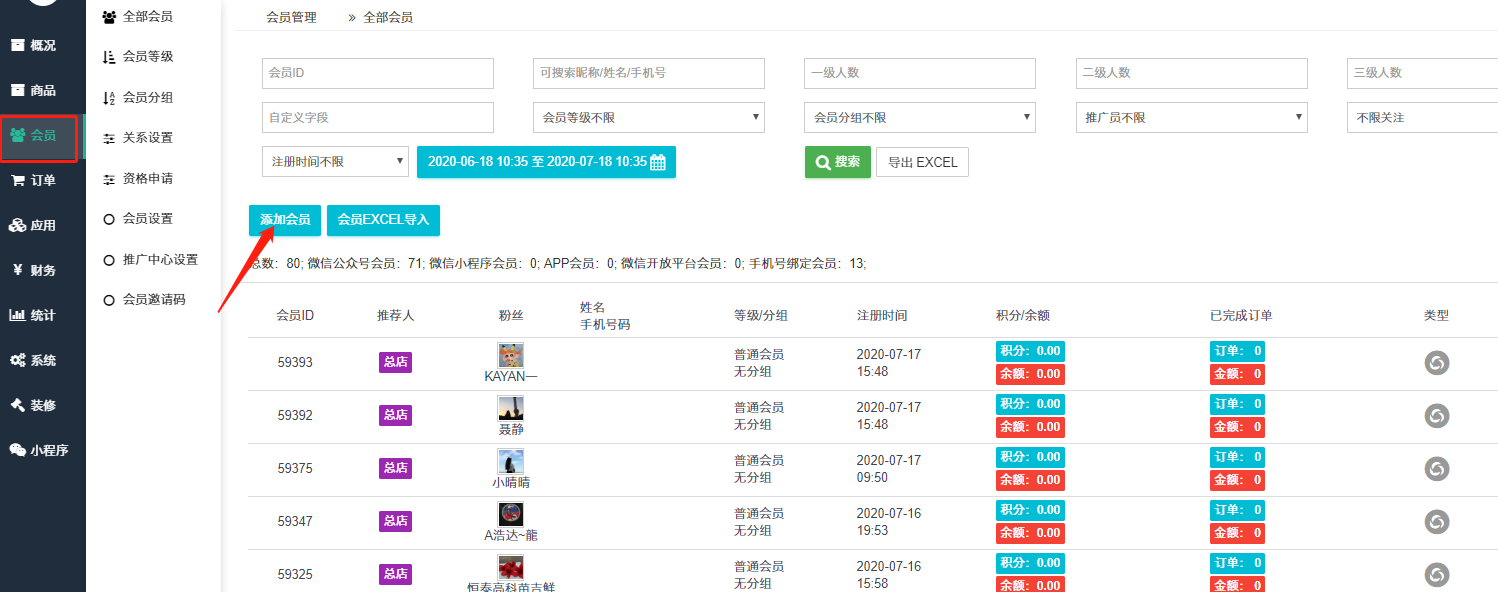Expand the 注册时间不限 dropdown
The height and width of the screenshot is (592, 1498).
tap(335, 162)
